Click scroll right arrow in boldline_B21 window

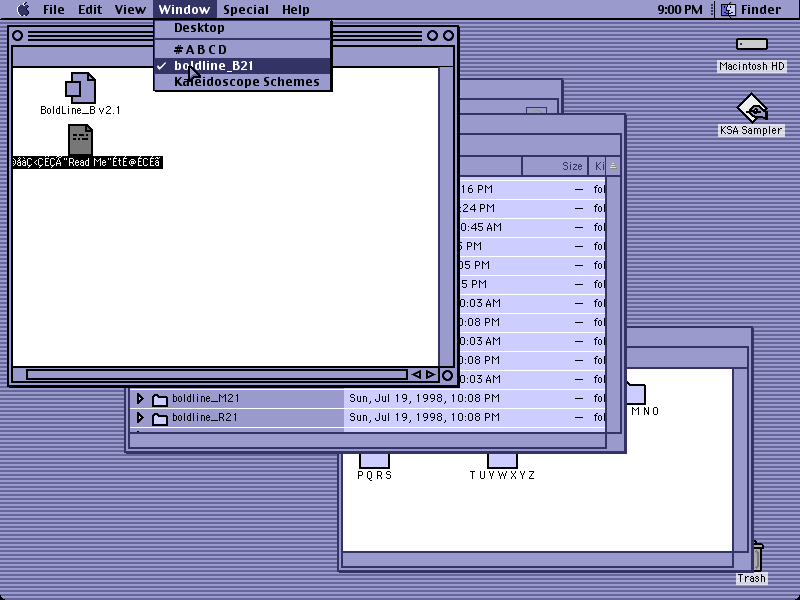pyautogui.click(x=431, y=375)
